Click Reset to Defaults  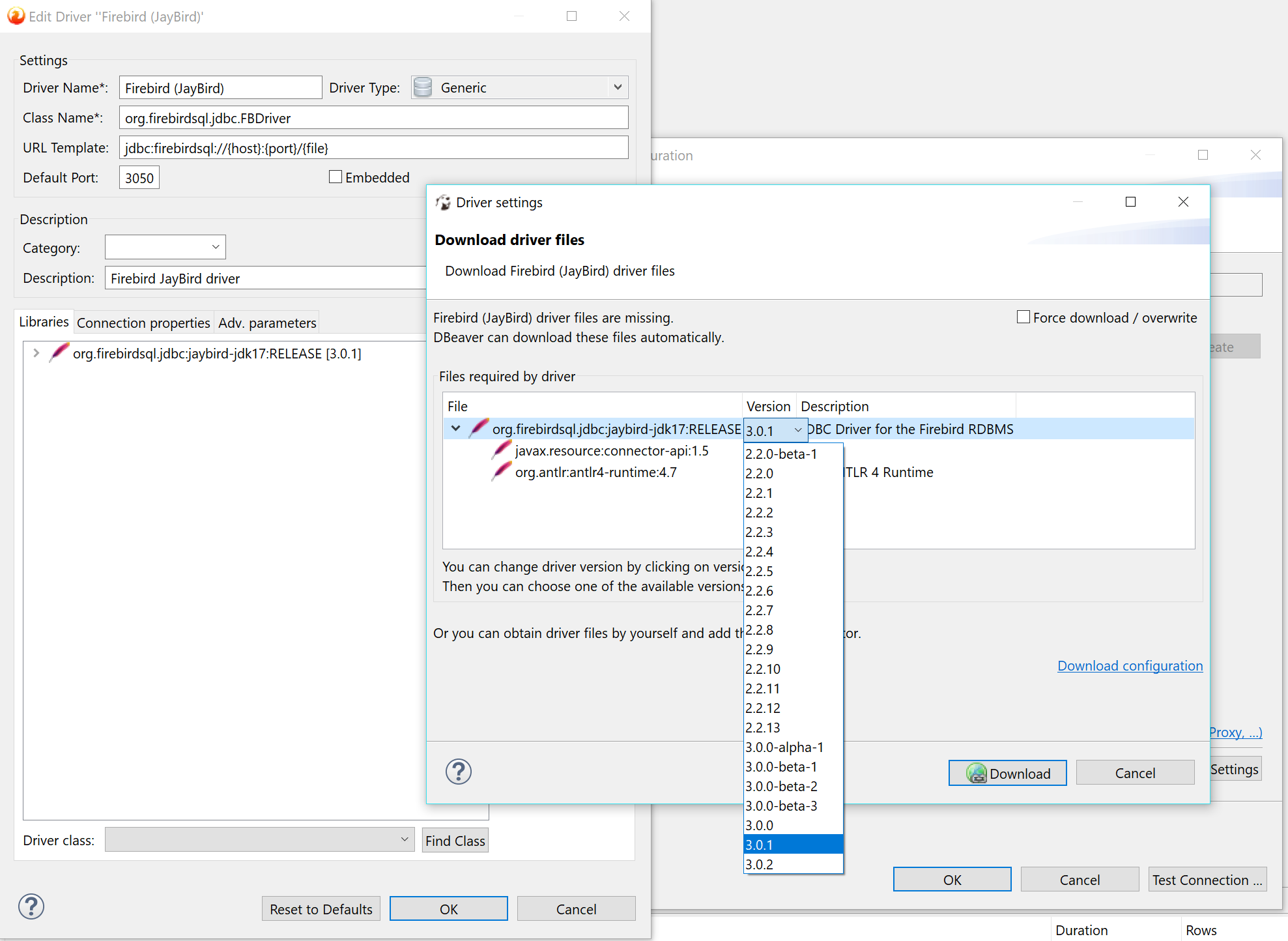(321, 909)
